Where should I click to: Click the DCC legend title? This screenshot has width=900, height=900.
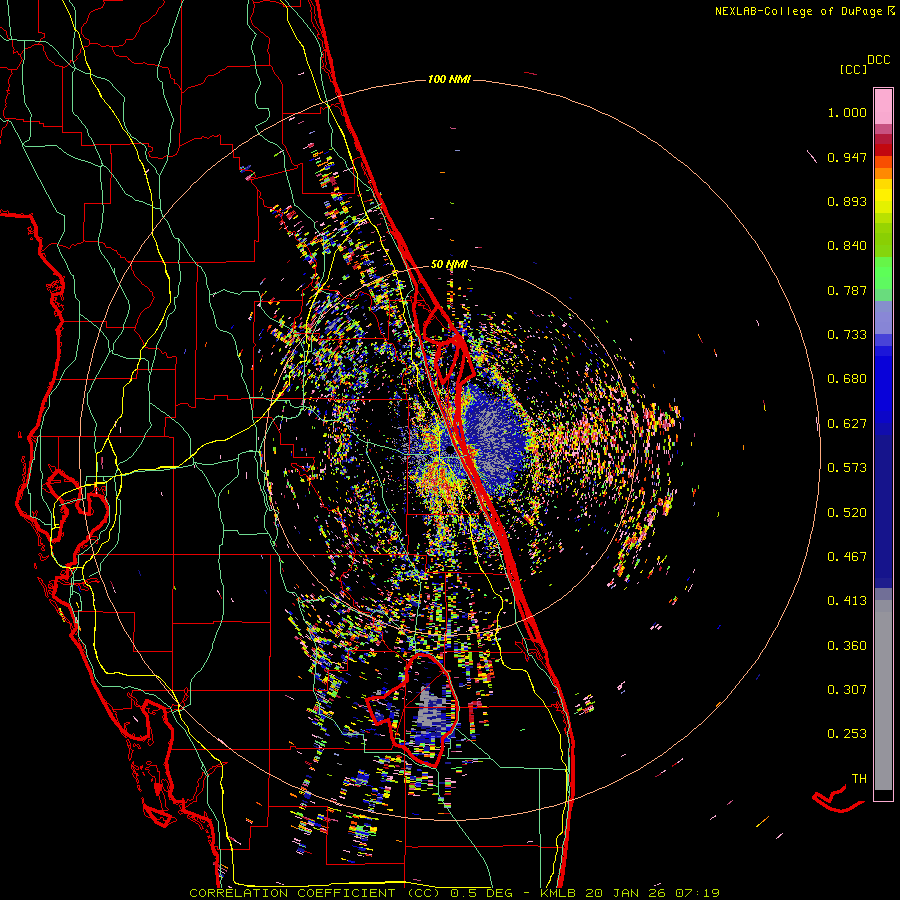pyautogui.click(x=878, y=60)
